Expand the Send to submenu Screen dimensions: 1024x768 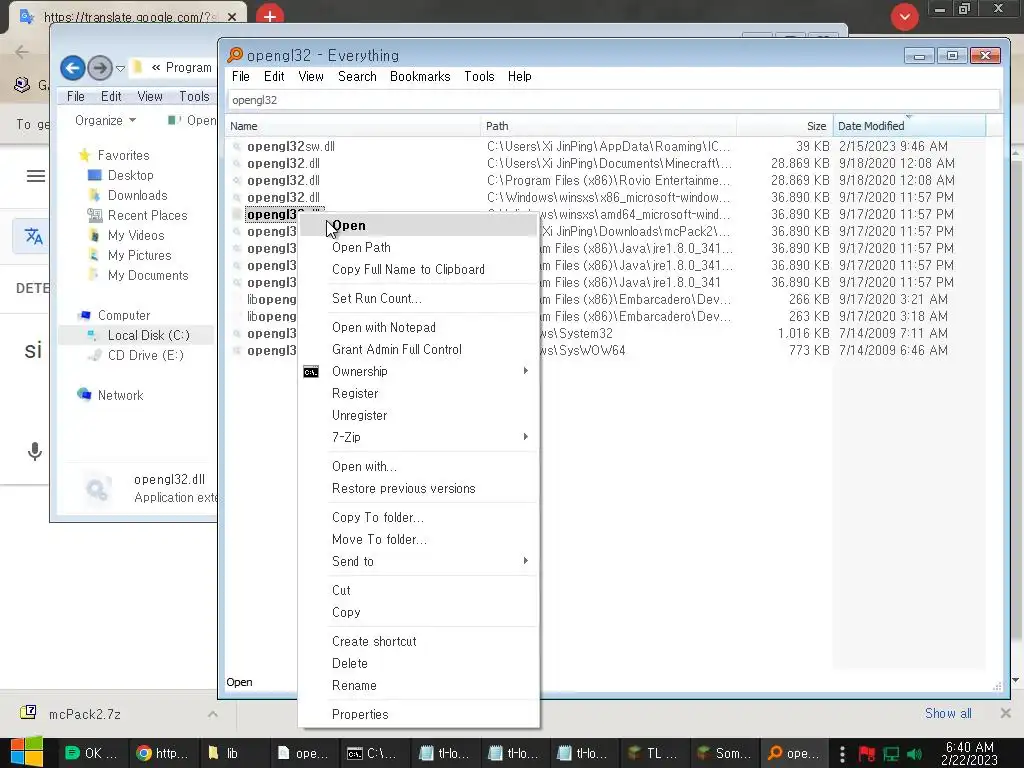tap(418, 562)
